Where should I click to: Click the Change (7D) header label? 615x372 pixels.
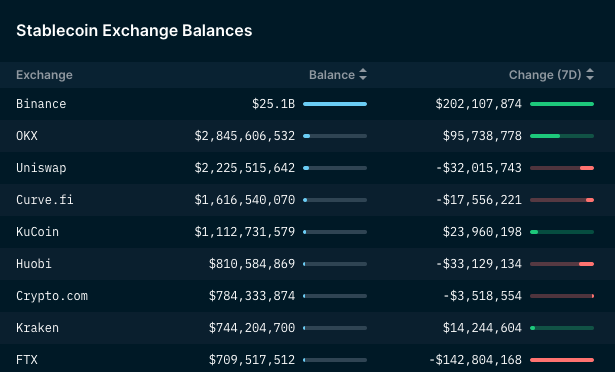click(545, 75)
